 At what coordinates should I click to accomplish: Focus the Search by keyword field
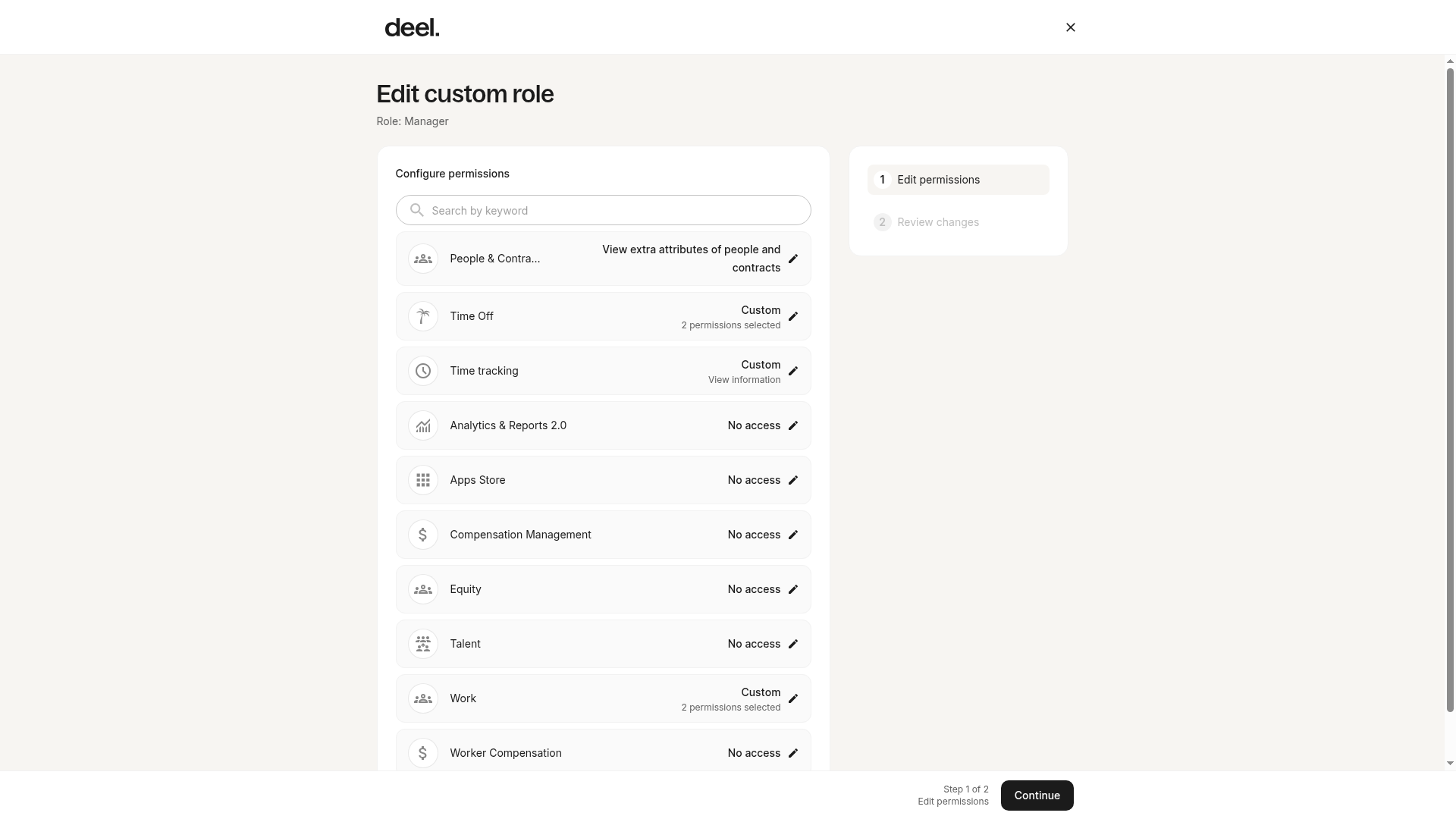tap(604, 210)
